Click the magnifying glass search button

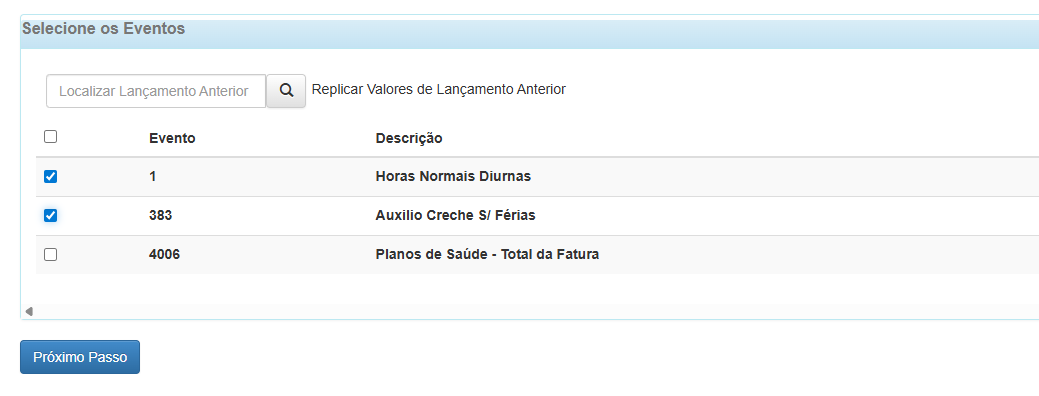286,91
